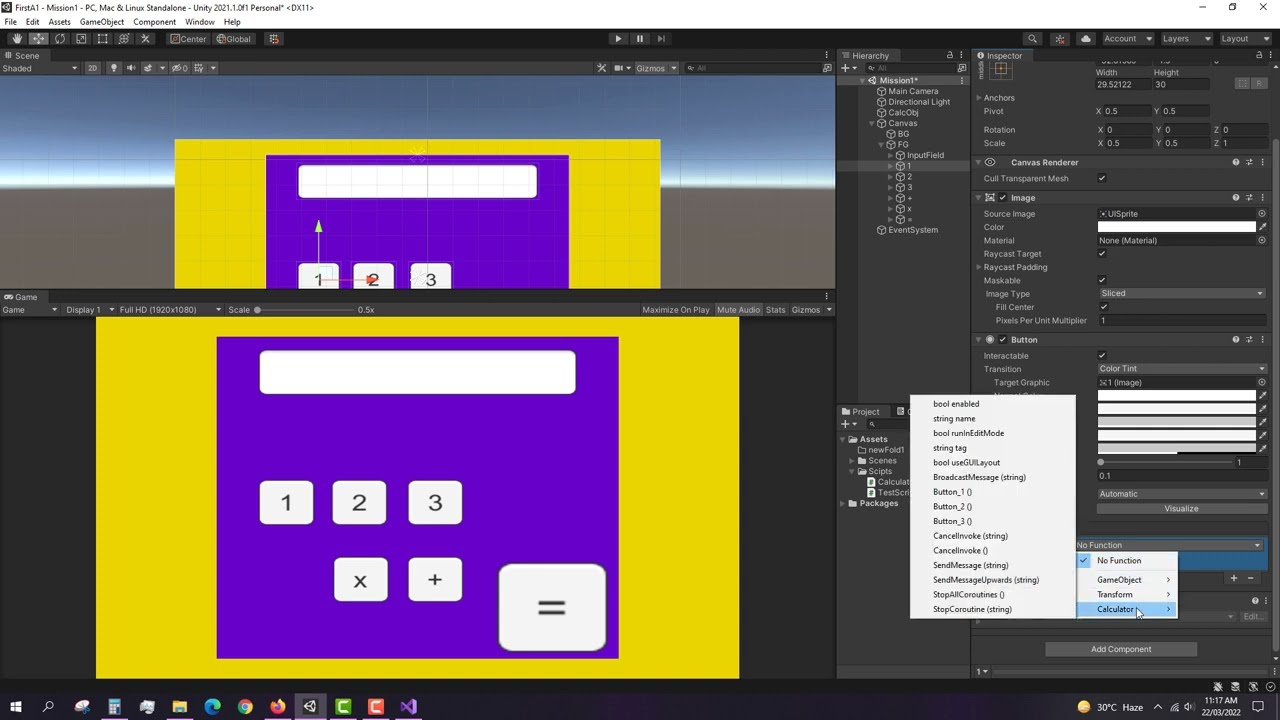Open Shaded draw mode dropdown
This screenshot has height=720, width=1280.
tap(40, 68)
